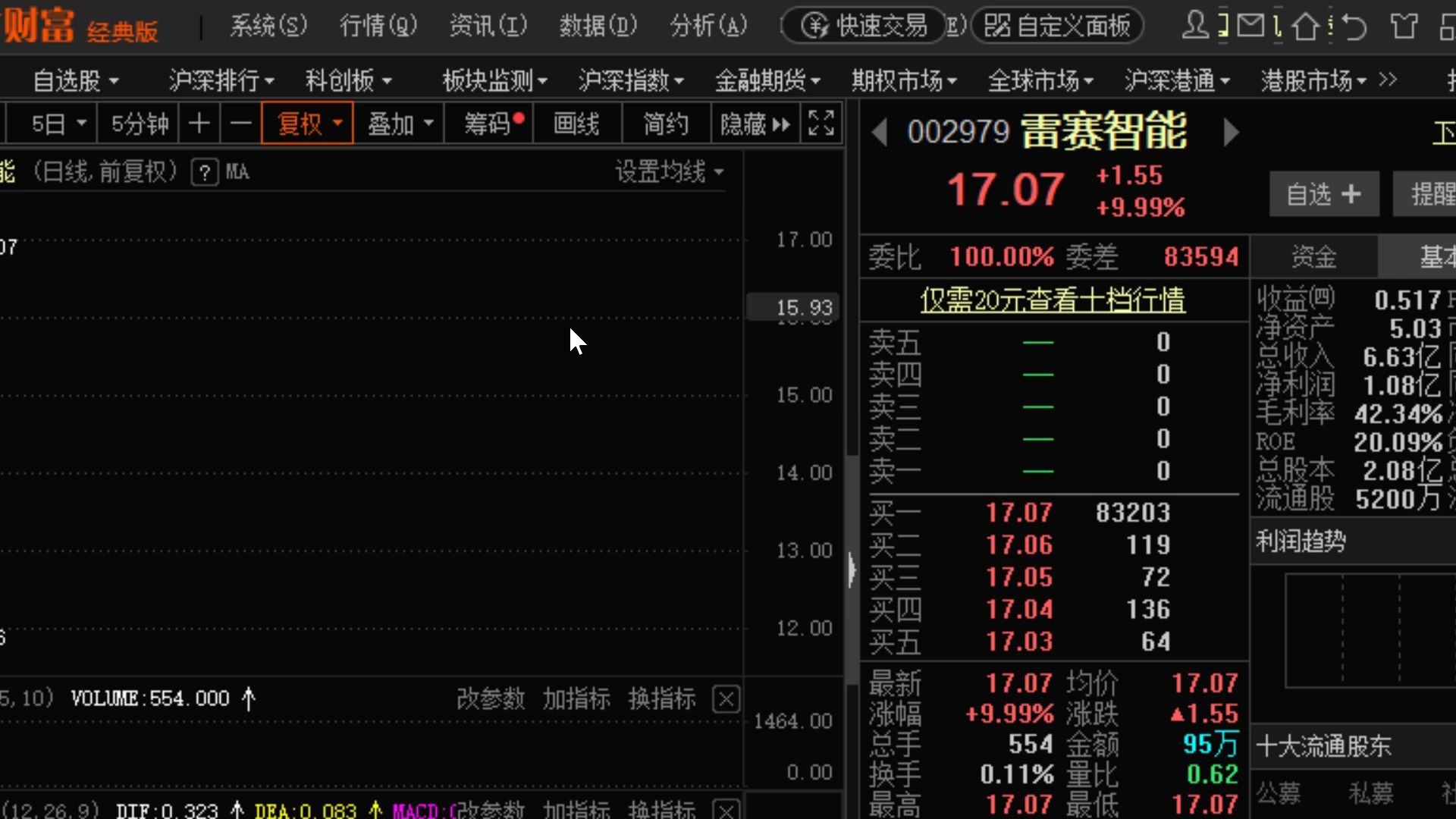Open the 系统(S) menu

click(268, 26)
